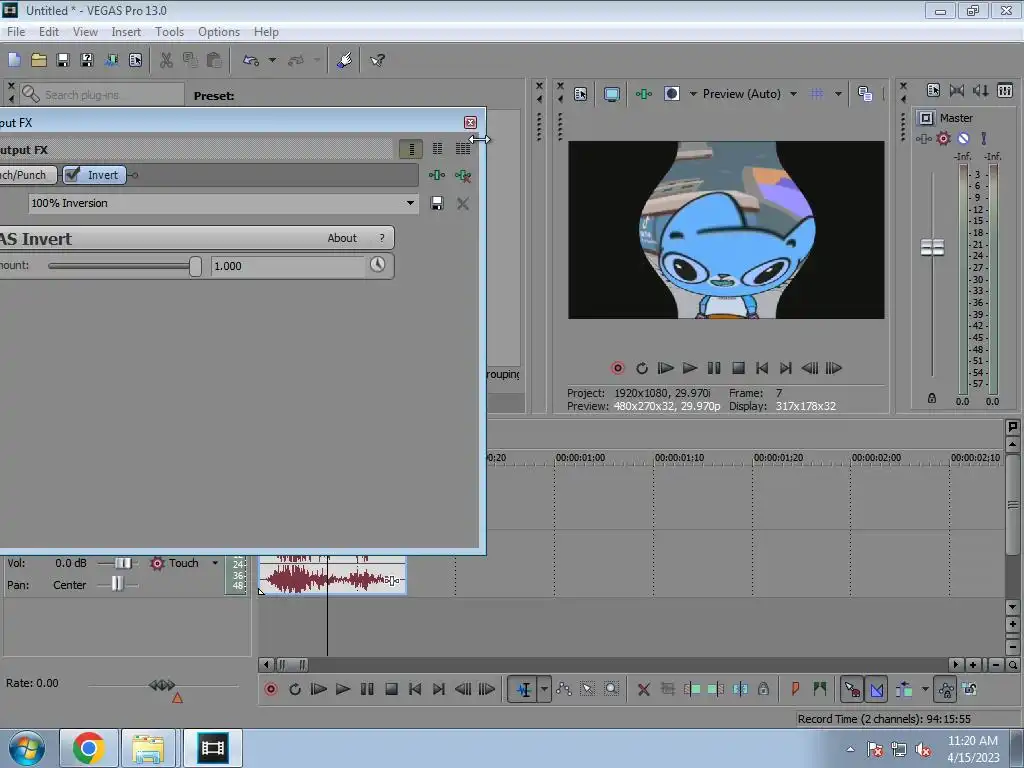Viewport: 1024px width, 768px height.
Task: Click Play button under the preview
Action: click(690, 368)
